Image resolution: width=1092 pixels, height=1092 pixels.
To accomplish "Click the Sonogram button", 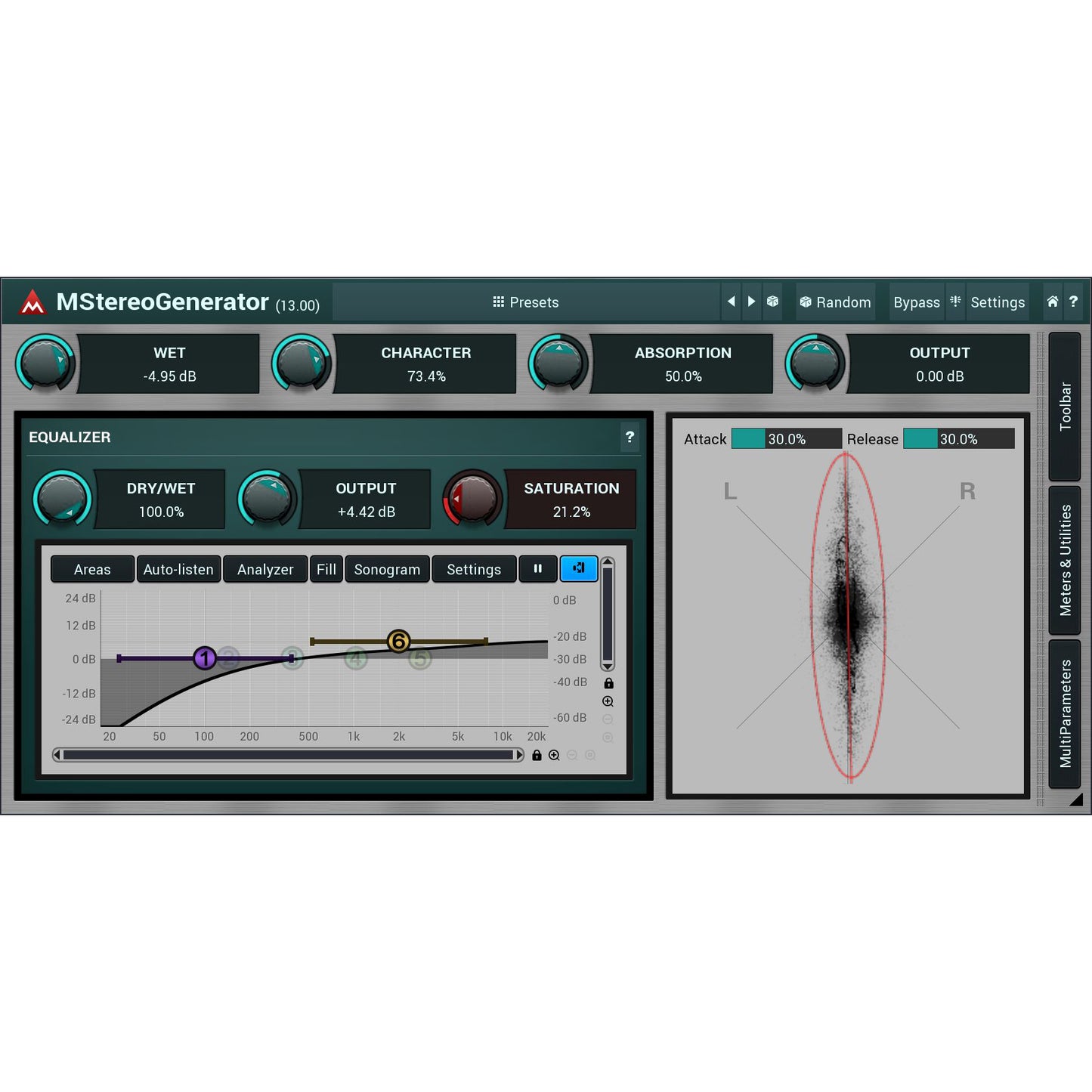I will [x=387, y=569].
